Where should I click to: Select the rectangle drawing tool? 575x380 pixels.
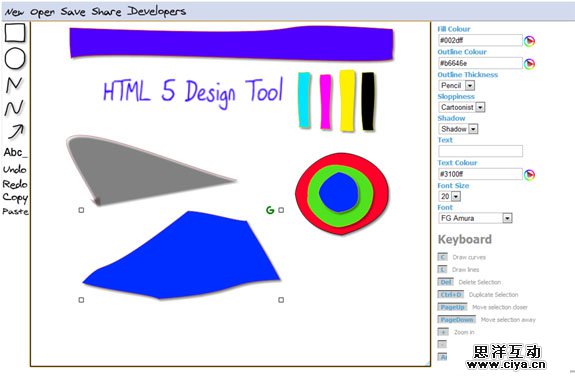[x=15, y=32]
